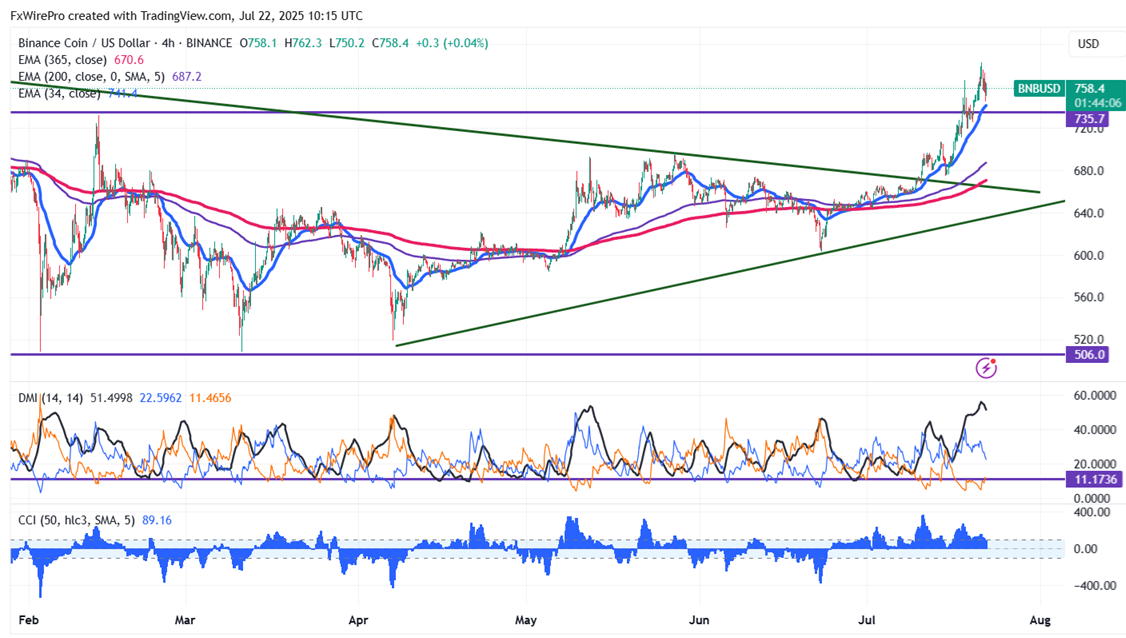This screenshot has width=1126, height=638.
Task: Click the 11.4656 -DI value
Action: pyautogui.click(x=210, y=397)
